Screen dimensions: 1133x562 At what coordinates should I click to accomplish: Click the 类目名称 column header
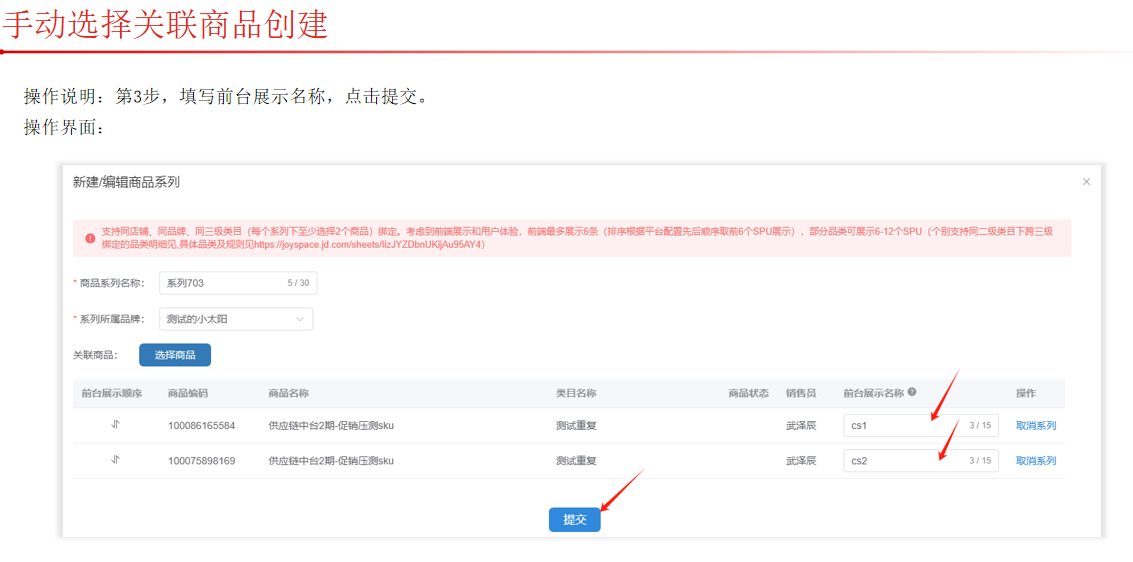coord(576,394)
